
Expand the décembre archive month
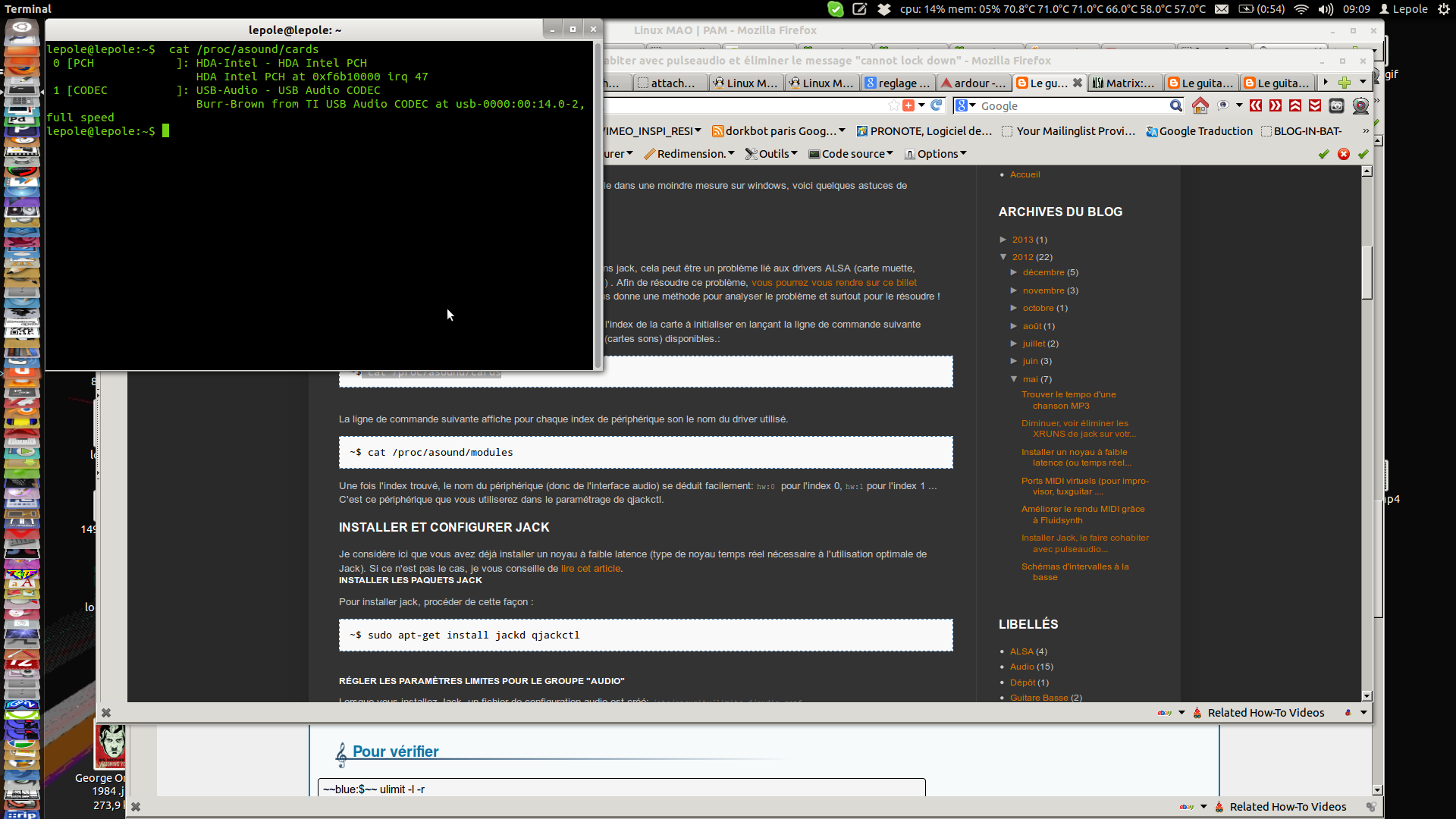click(x=1014, y=272)
